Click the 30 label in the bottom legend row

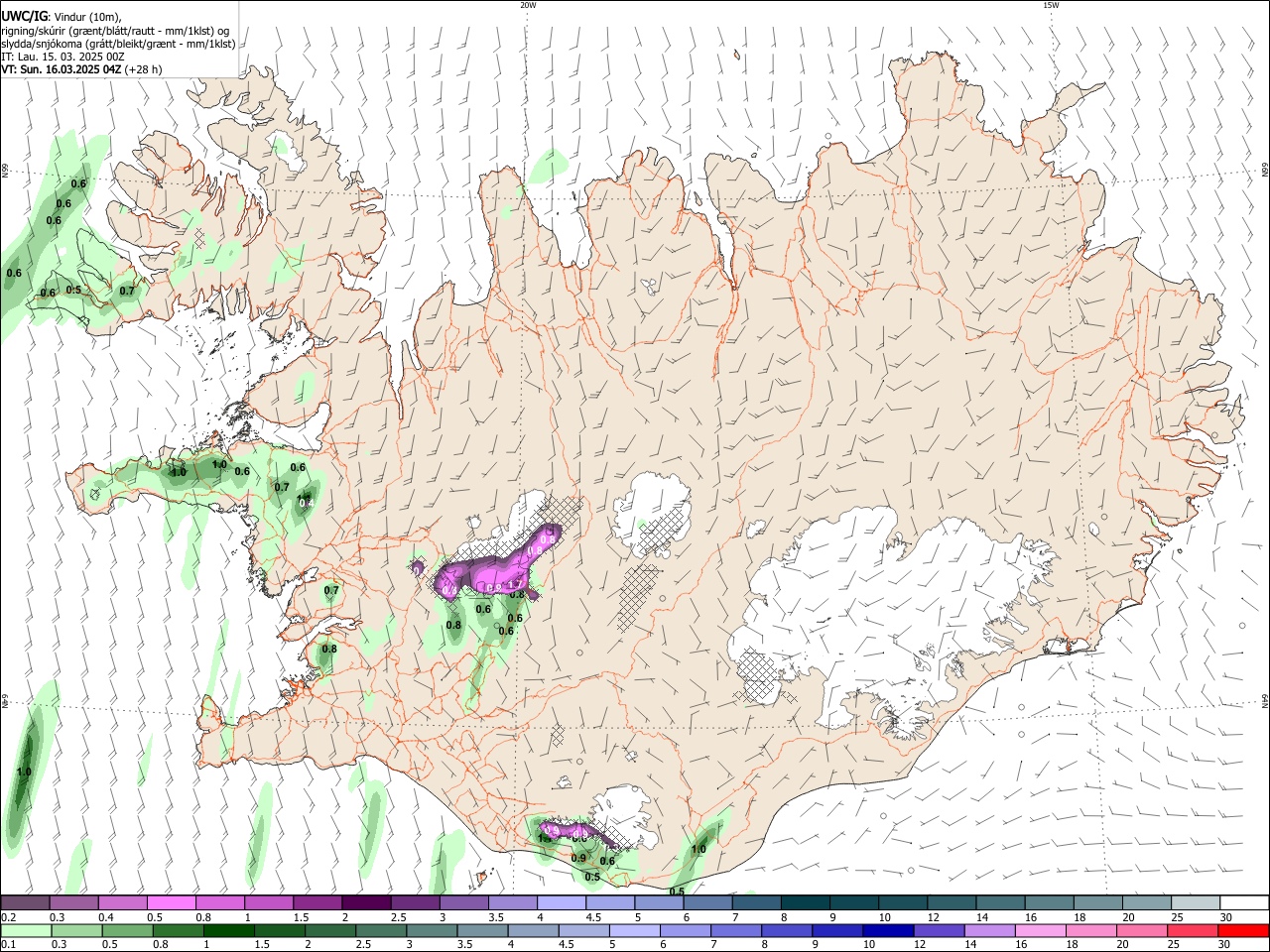click(1224, 945)
